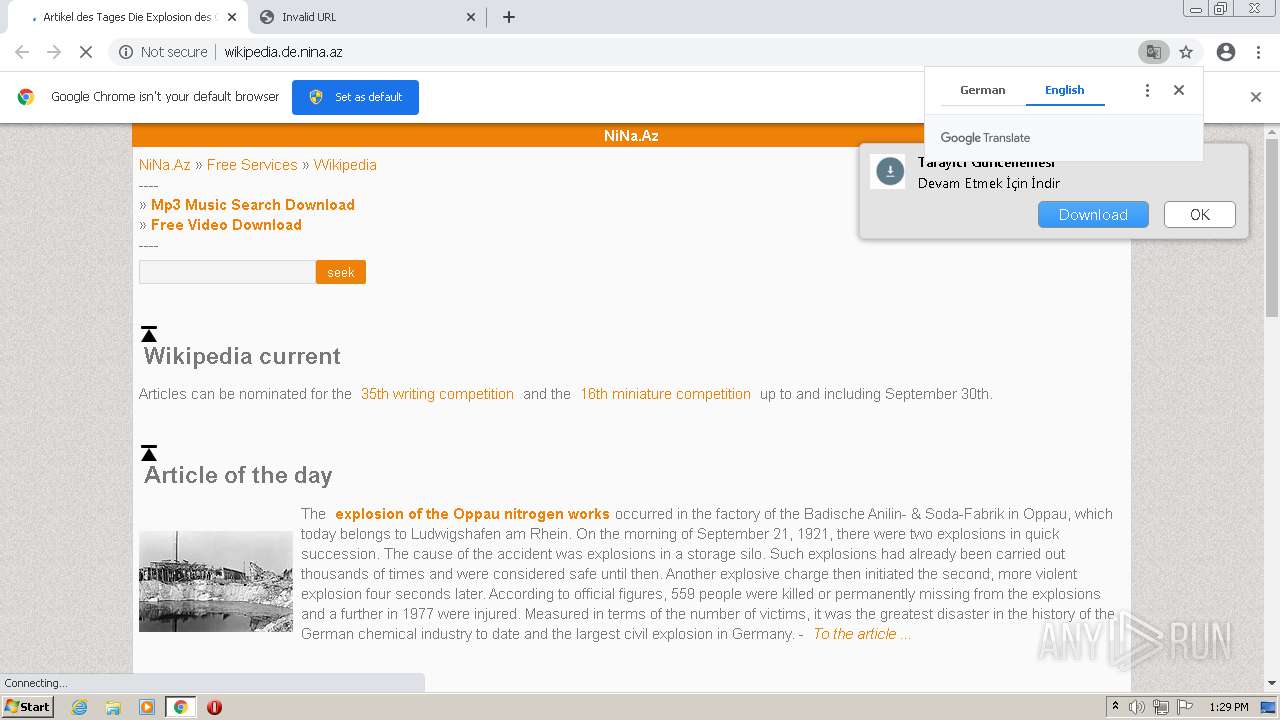Click the browser back arrow
Screen dimensions: 1280x720
22,52
